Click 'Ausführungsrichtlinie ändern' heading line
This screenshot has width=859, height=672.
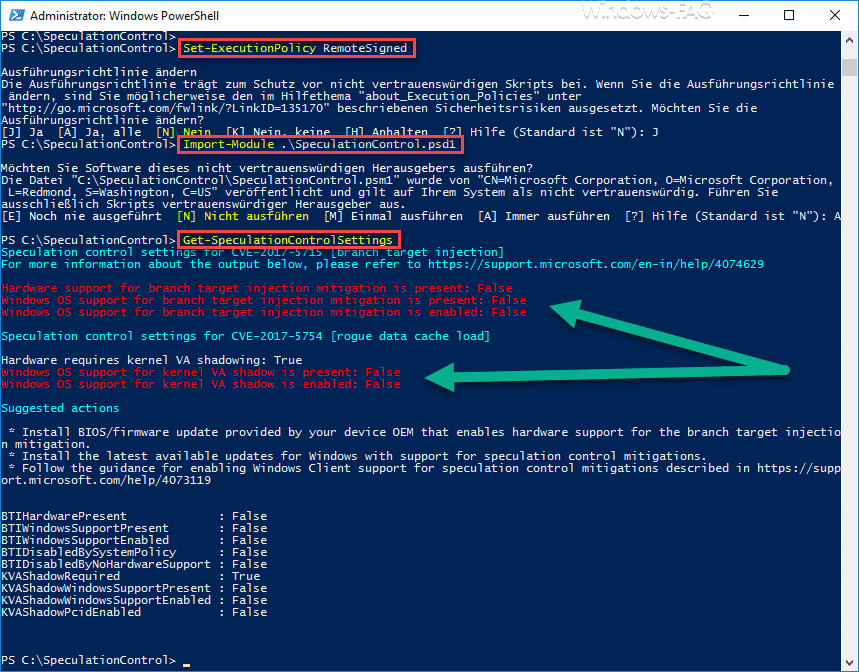pos(99,72)
